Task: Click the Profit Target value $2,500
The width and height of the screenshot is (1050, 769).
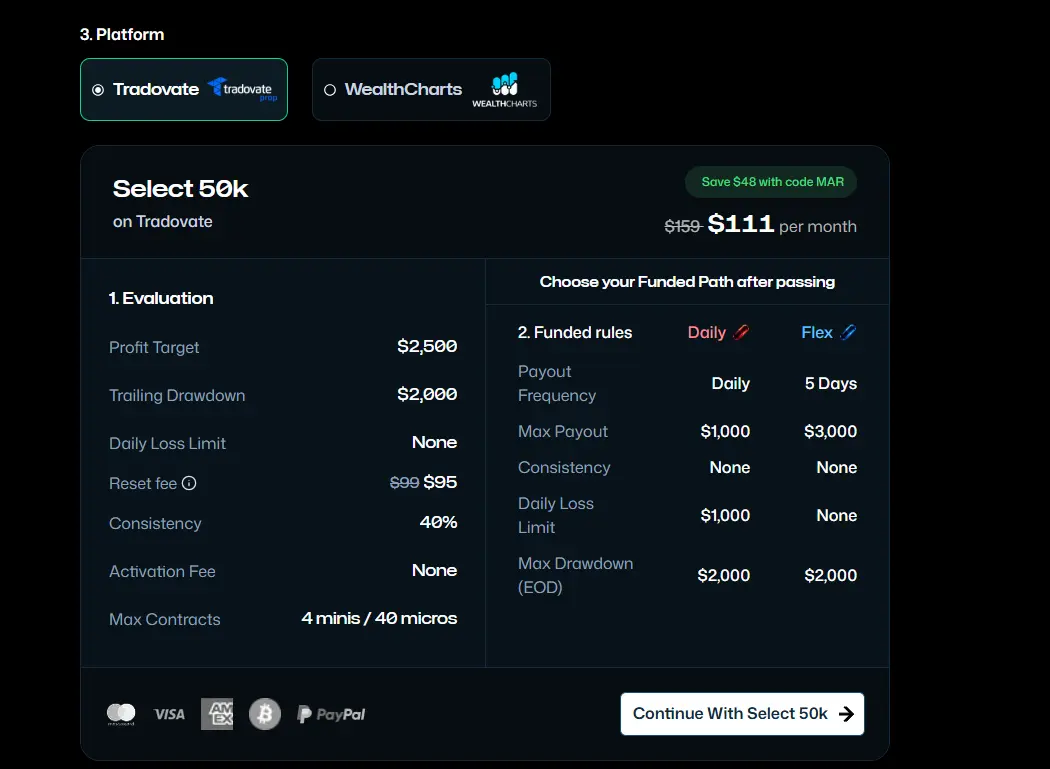Action: click(x=427, y=346)
